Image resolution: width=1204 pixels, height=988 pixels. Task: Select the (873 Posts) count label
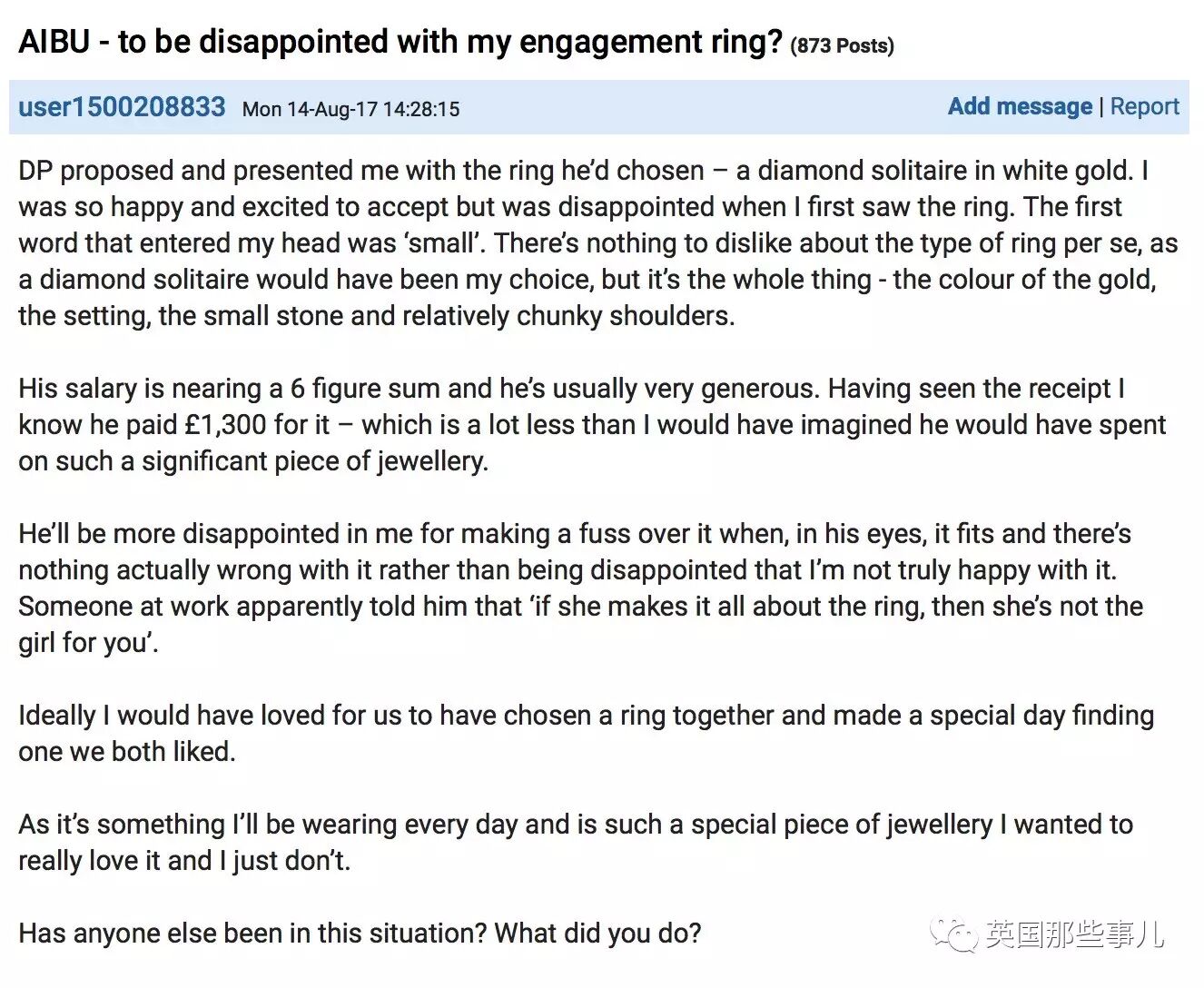[842, 45]
